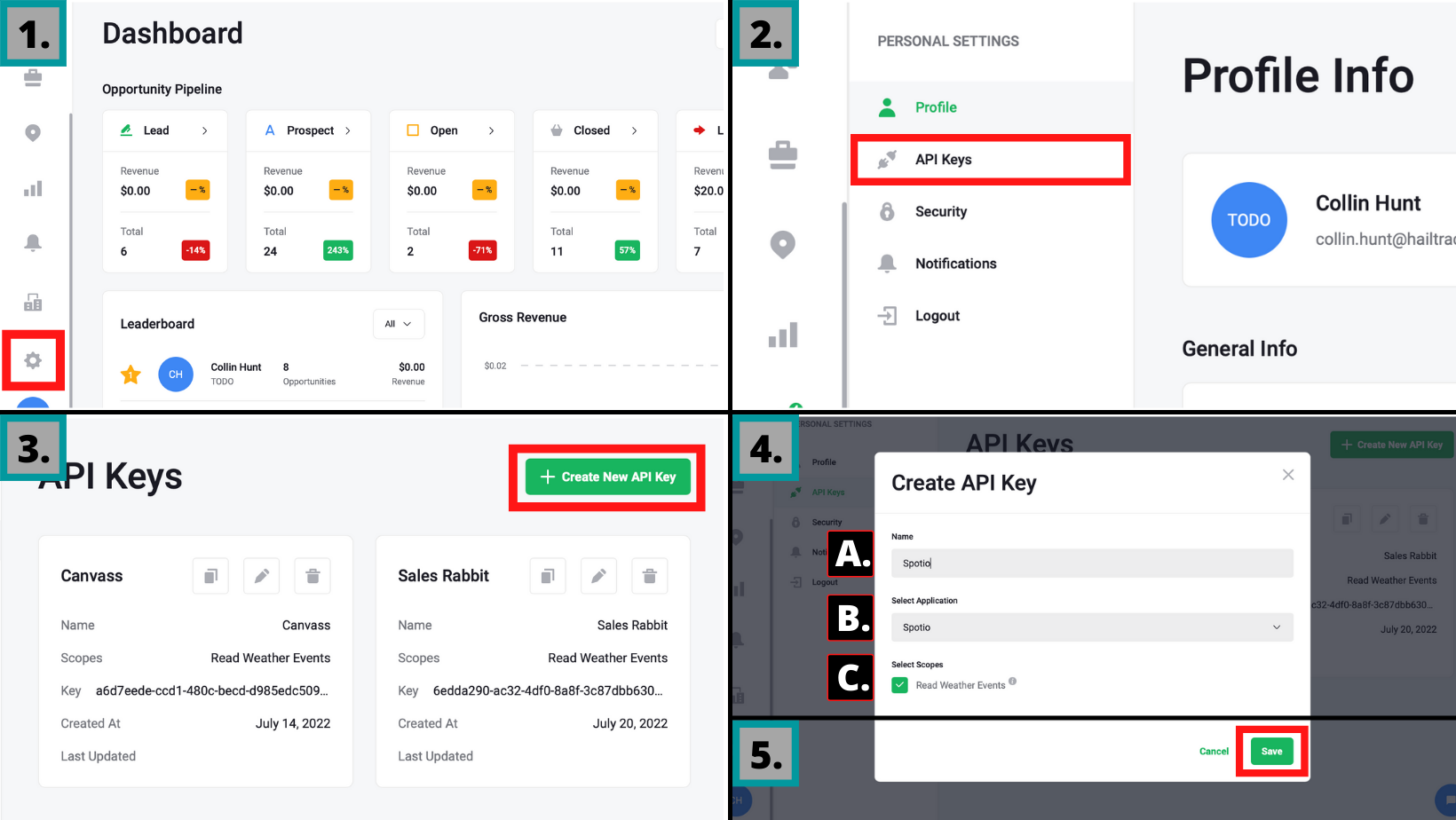
Task: Click the green Create New API Key button on the API Keys page
Action: (608, 477)
